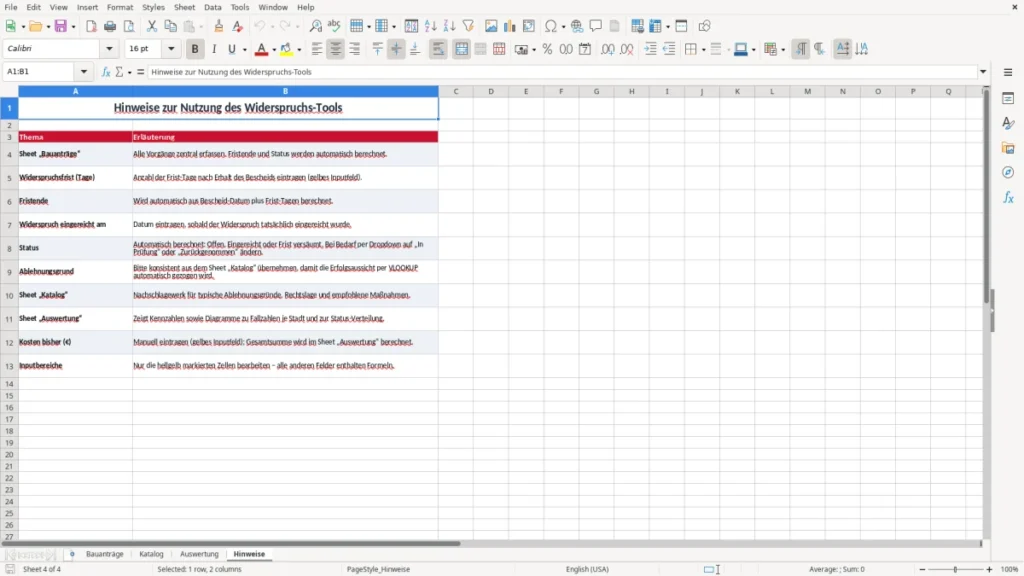Apply yellow background highlight color

coord(286,49)
